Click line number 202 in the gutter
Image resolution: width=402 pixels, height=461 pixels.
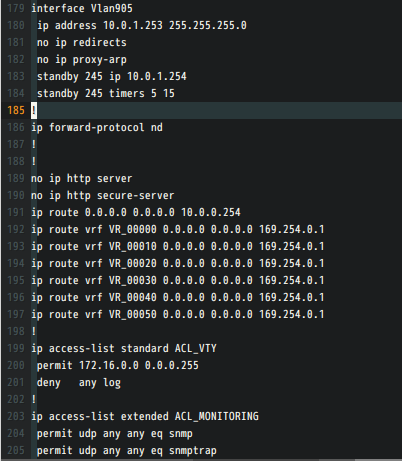click(16, 399)
